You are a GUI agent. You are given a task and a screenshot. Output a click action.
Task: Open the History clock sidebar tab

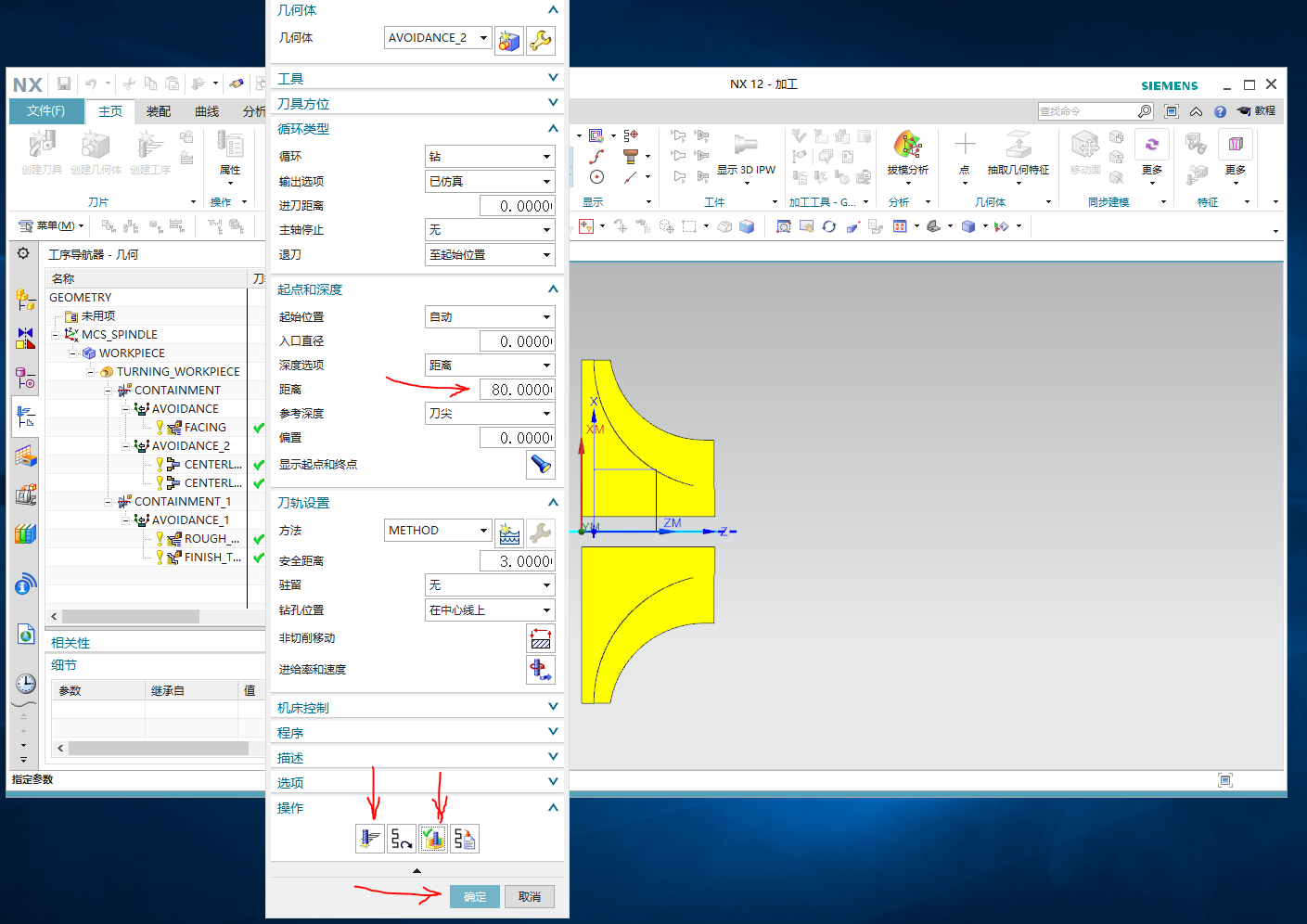point(25,684)
